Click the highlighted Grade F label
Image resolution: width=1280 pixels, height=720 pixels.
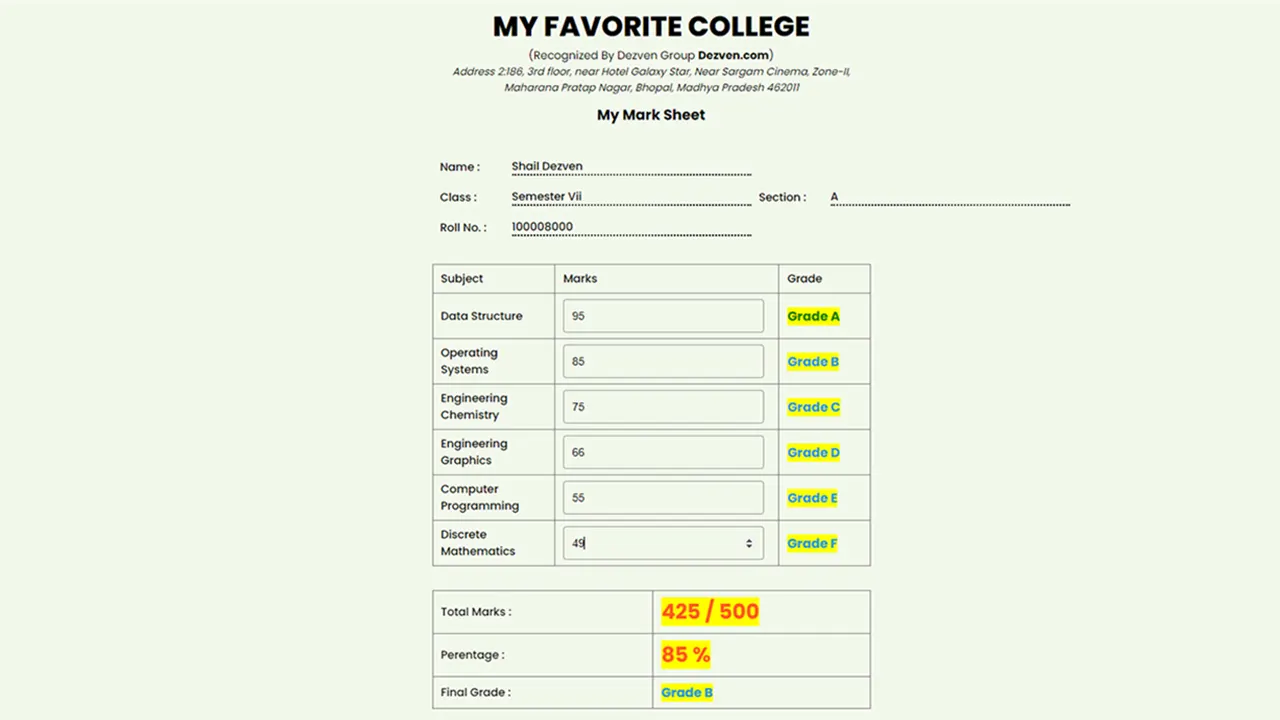pos(811,543)
